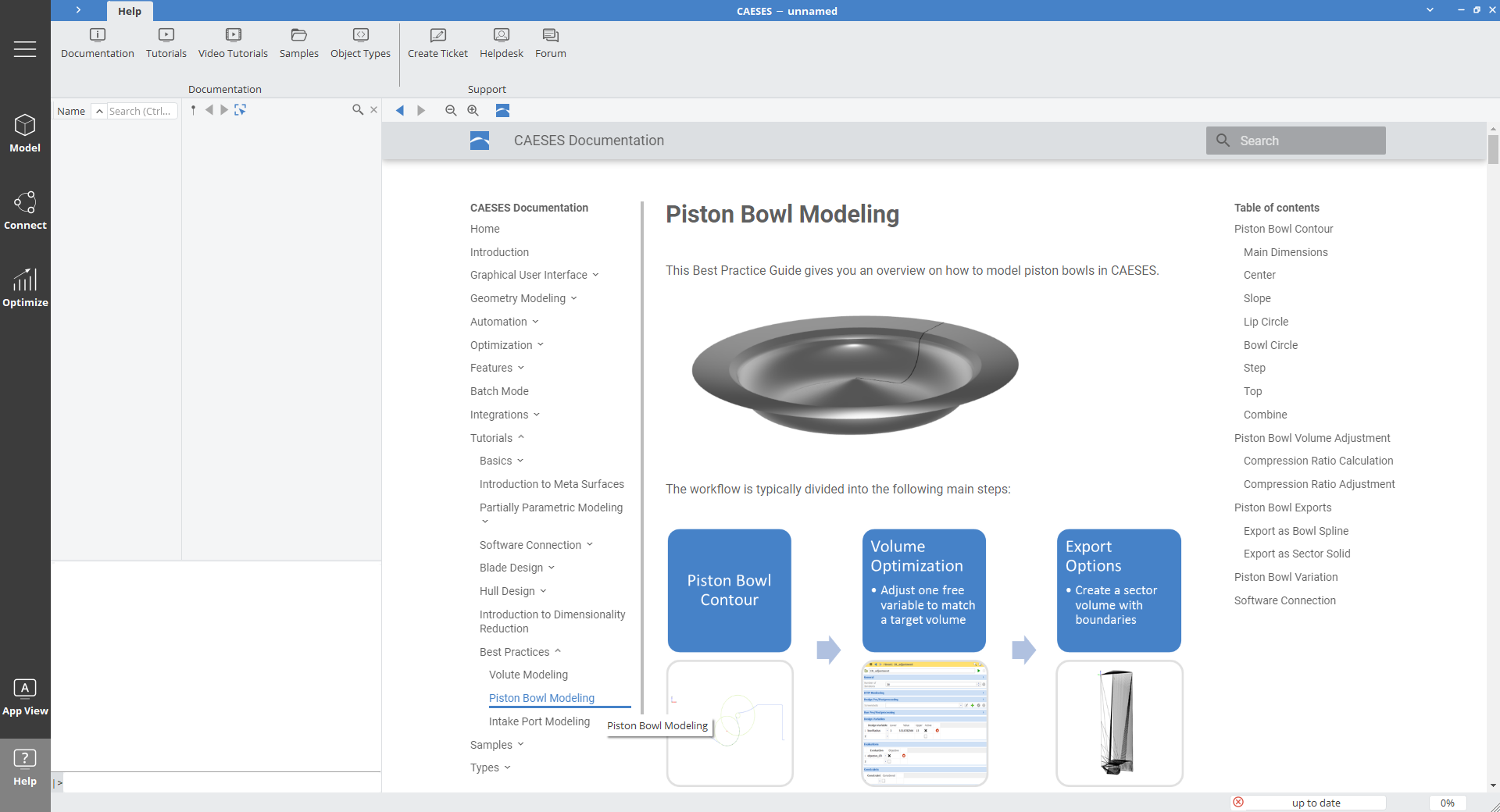Open the Connect workspace
1500x812 pixels.
click(x=25, y=211)
